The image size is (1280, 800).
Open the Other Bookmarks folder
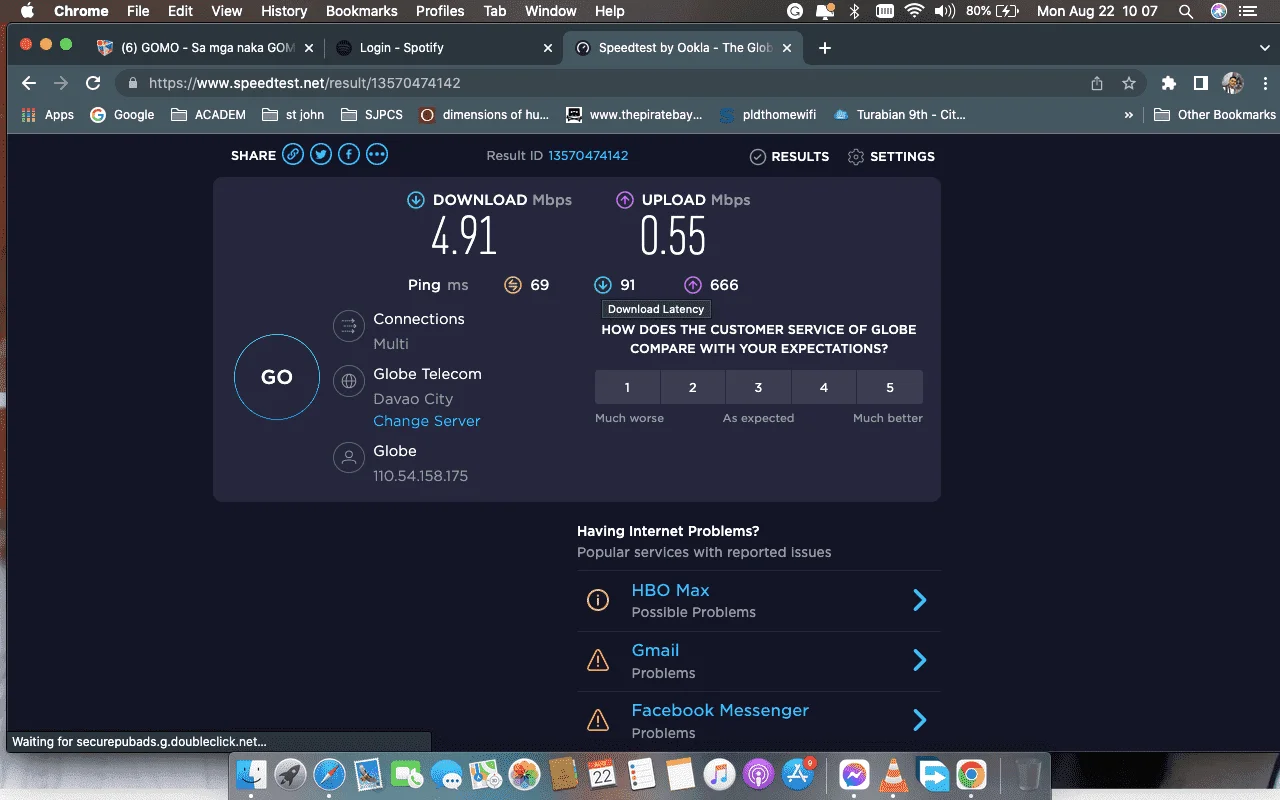(1215, 115)
